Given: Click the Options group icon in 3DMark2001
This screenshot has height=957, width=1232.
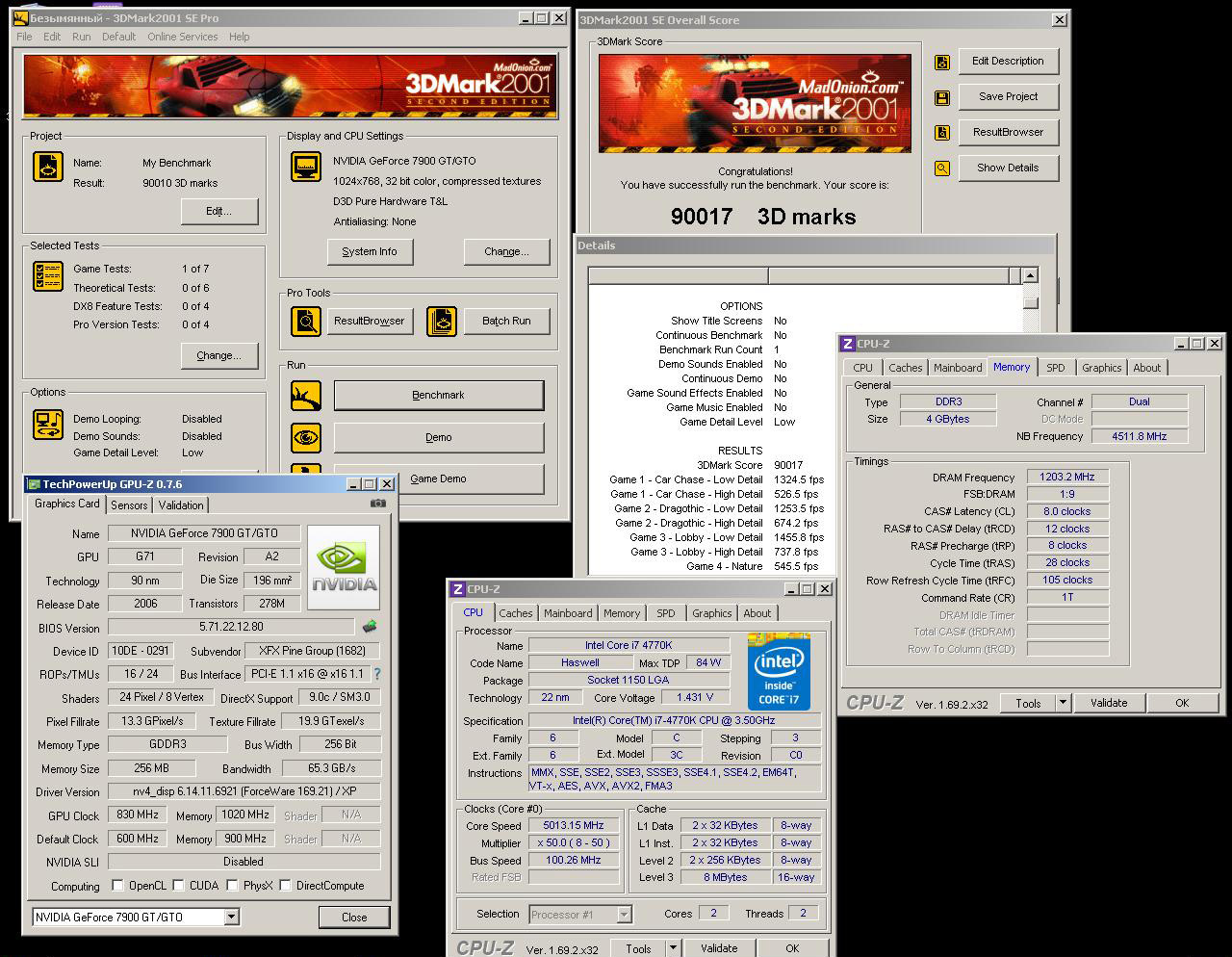Looking at the screenshot, I should pos(48,424).
